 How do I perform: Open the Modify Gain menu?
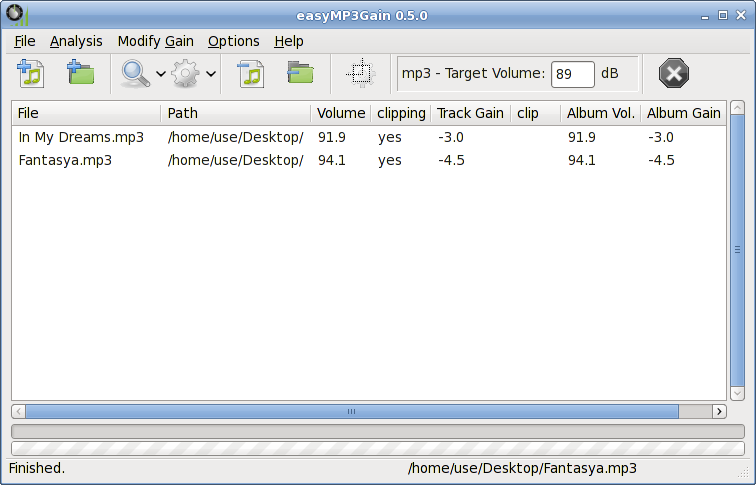[156, 41]
